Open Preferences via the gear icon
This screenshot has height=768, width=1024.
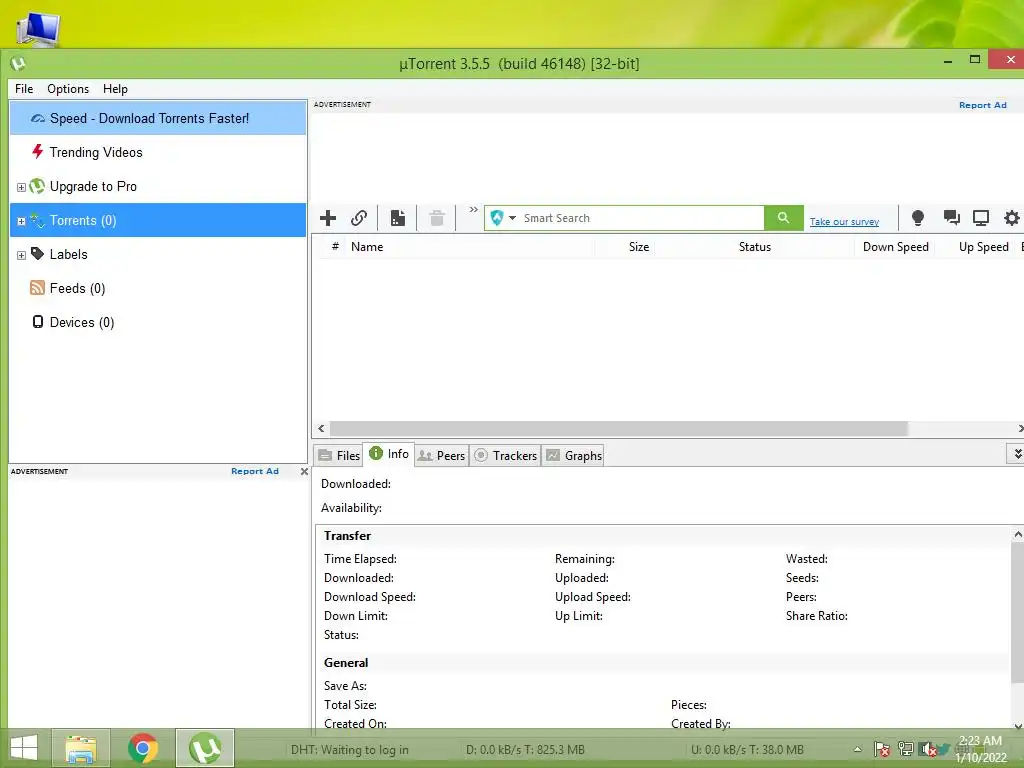1012,218
